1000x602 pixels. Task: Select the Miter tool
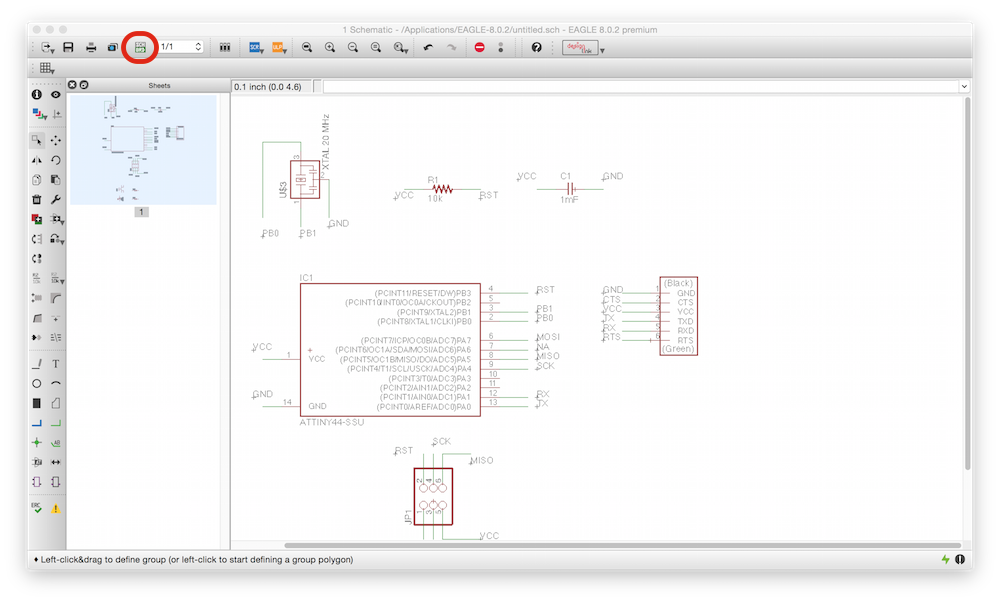click(x=56, y=298)
